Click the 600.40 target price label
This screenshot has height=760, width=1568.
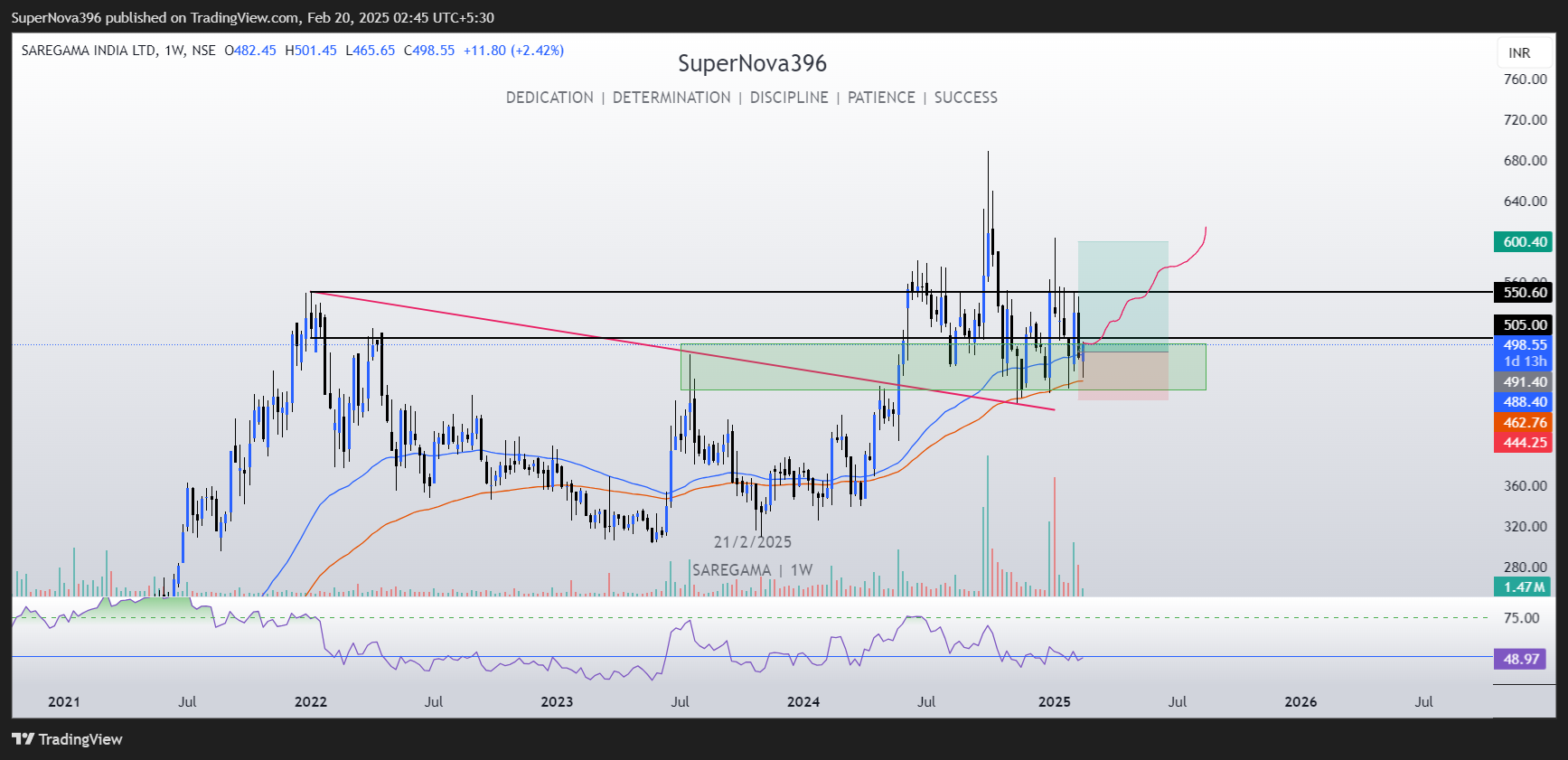1523,242
